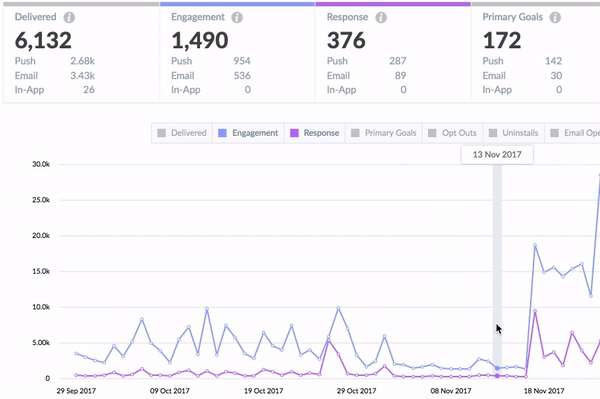600x399 pixels.
Task: Hide the Response series in legend
Action: pos(315,133)
